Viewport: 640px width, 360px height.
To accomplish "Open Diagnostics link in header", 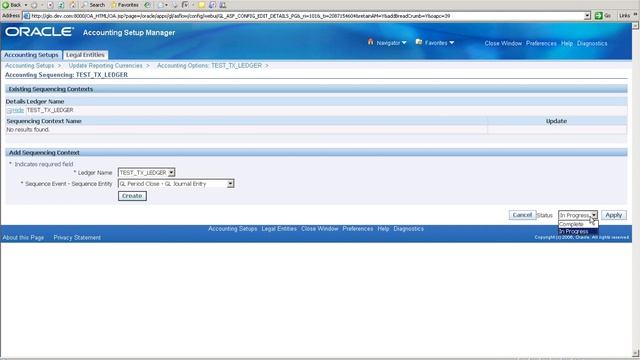I will [592, 43].
